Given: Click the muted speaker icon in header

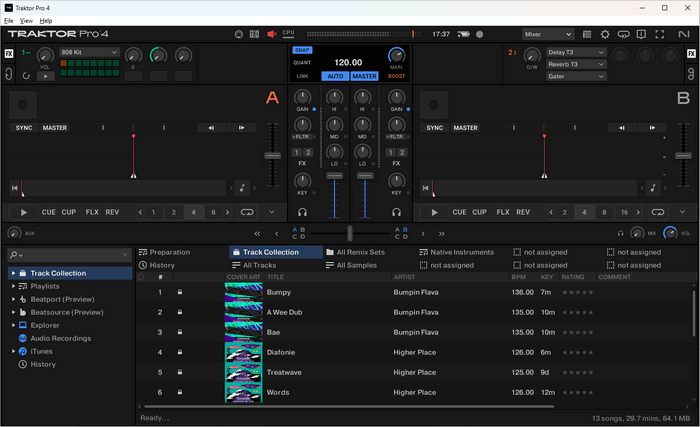Looking at the screenshot, I should [271, 34].
